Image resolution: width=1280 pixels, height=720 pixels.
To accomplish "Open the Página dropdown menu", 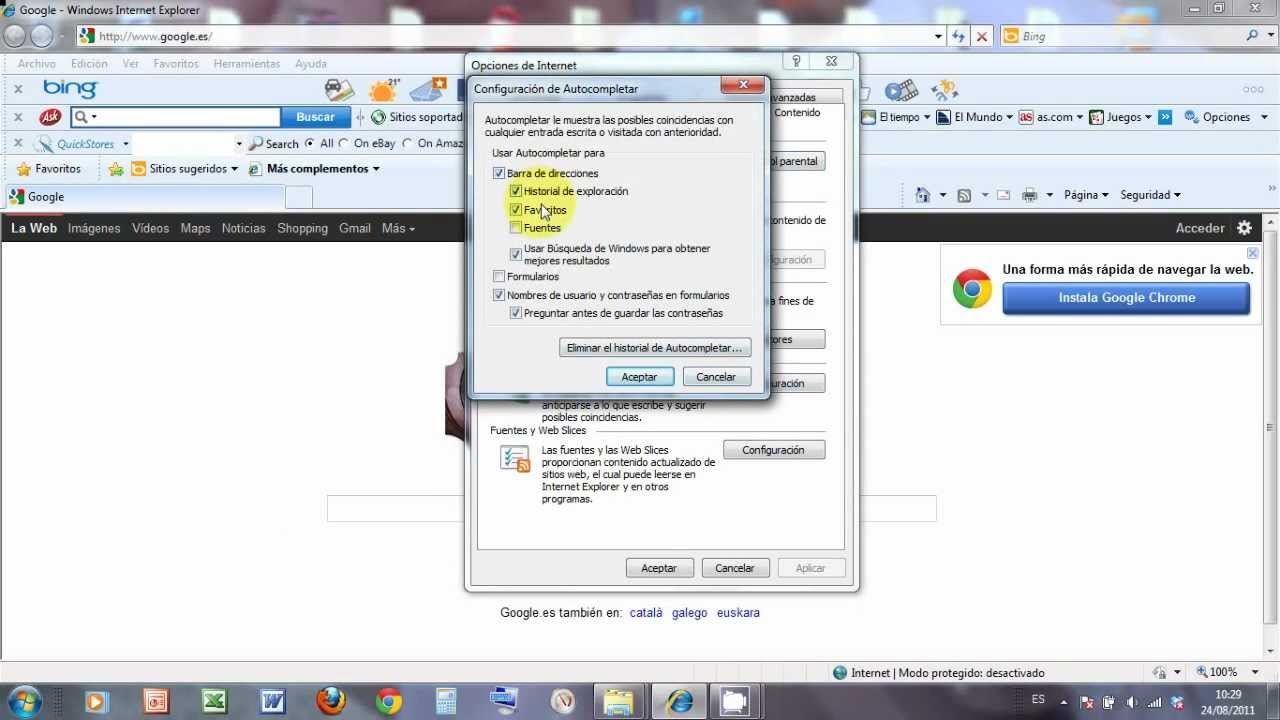I will pos(1086,195).
